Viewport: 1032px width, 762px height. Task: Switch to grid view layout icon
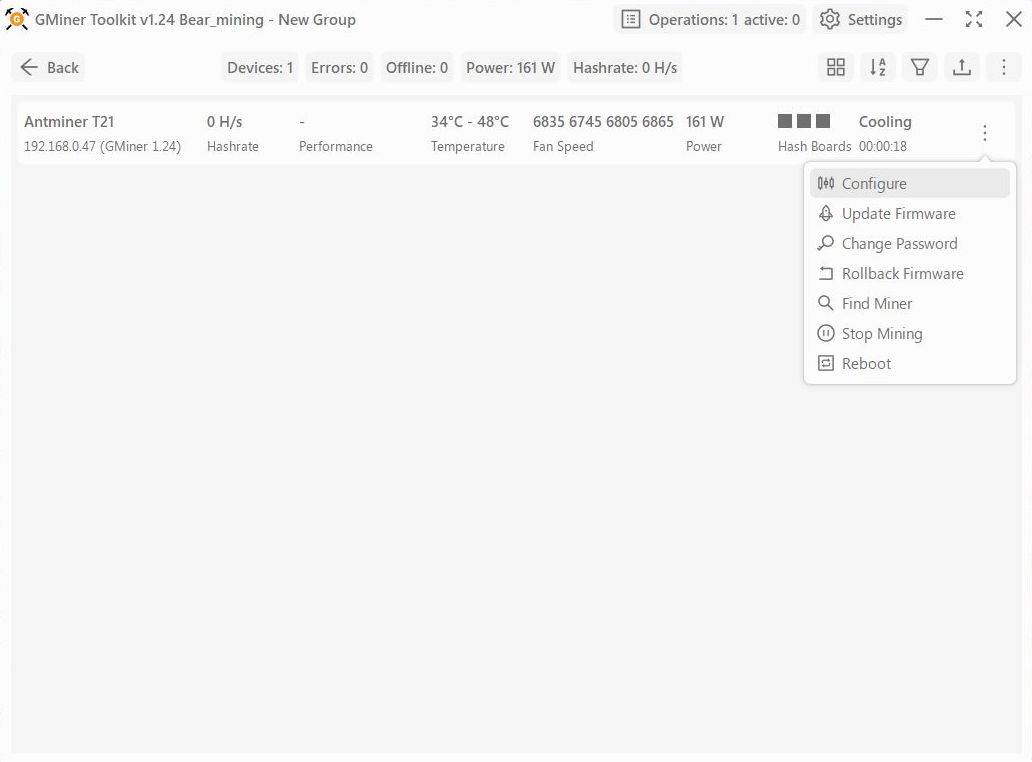(x=836, y=67)
